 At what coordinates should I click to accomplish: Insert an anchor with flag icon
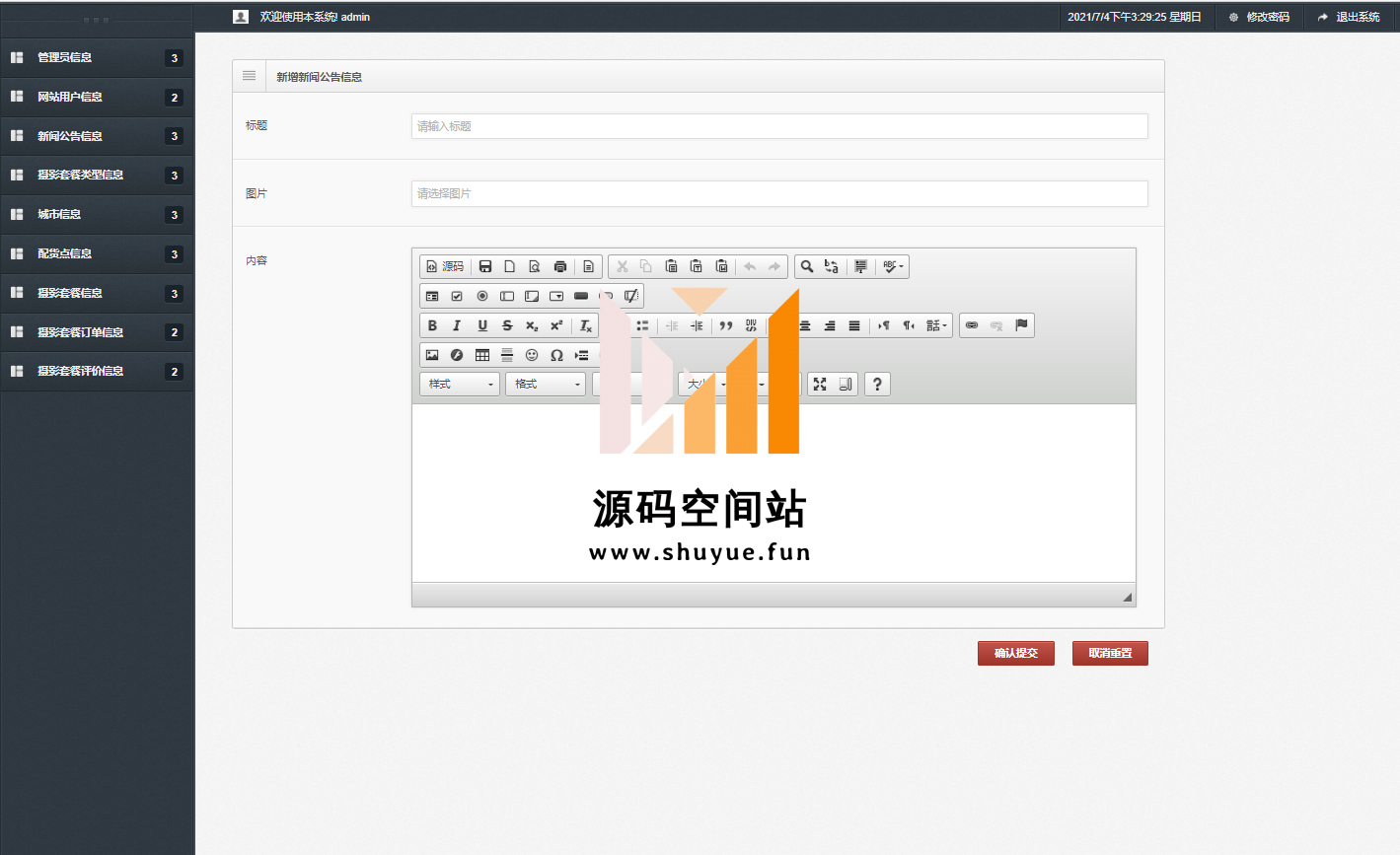pos(1021,325)
